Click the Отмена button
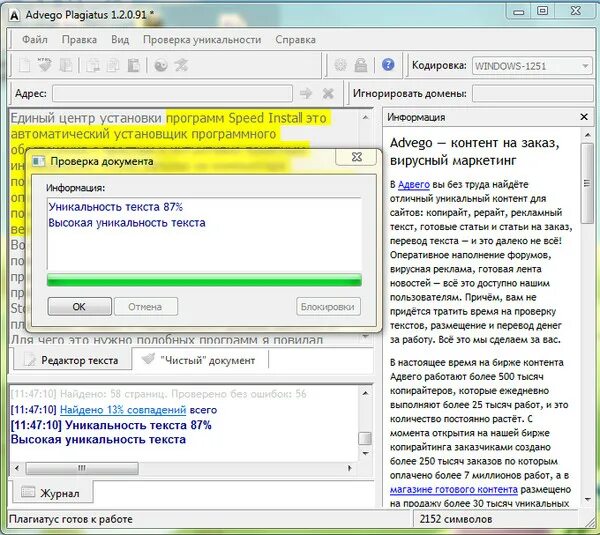 [x=146, y=307]
